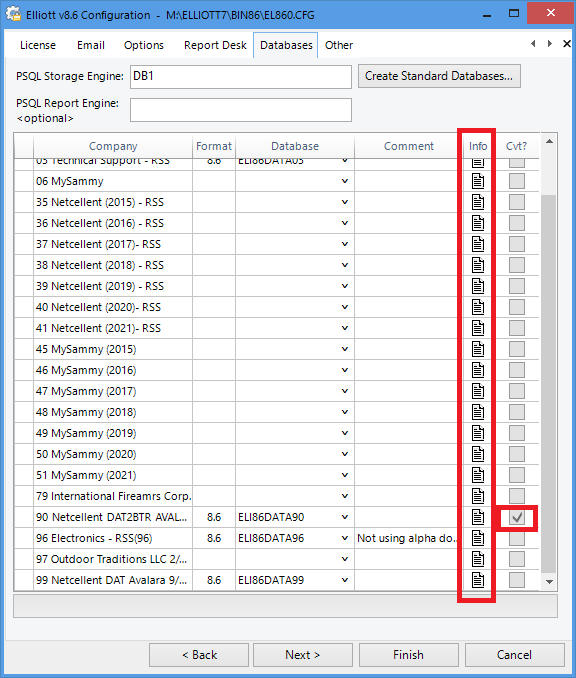Expand database dropdown for 06 MySammy
This screenshot has height=678, width=576.
point(345,181)
